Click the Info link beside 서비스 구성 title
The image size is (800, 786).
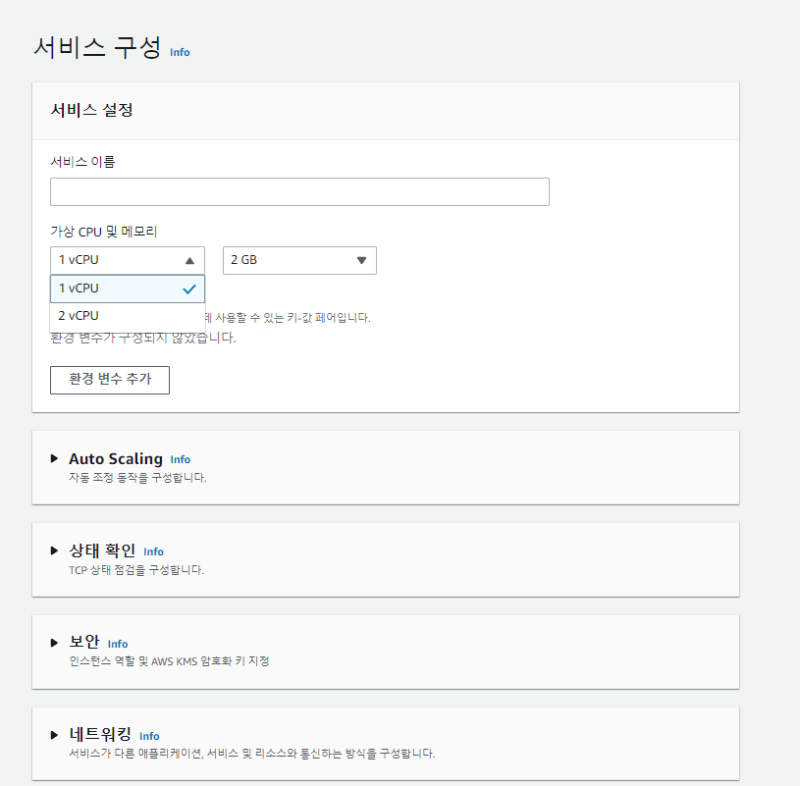click(180, 52)
